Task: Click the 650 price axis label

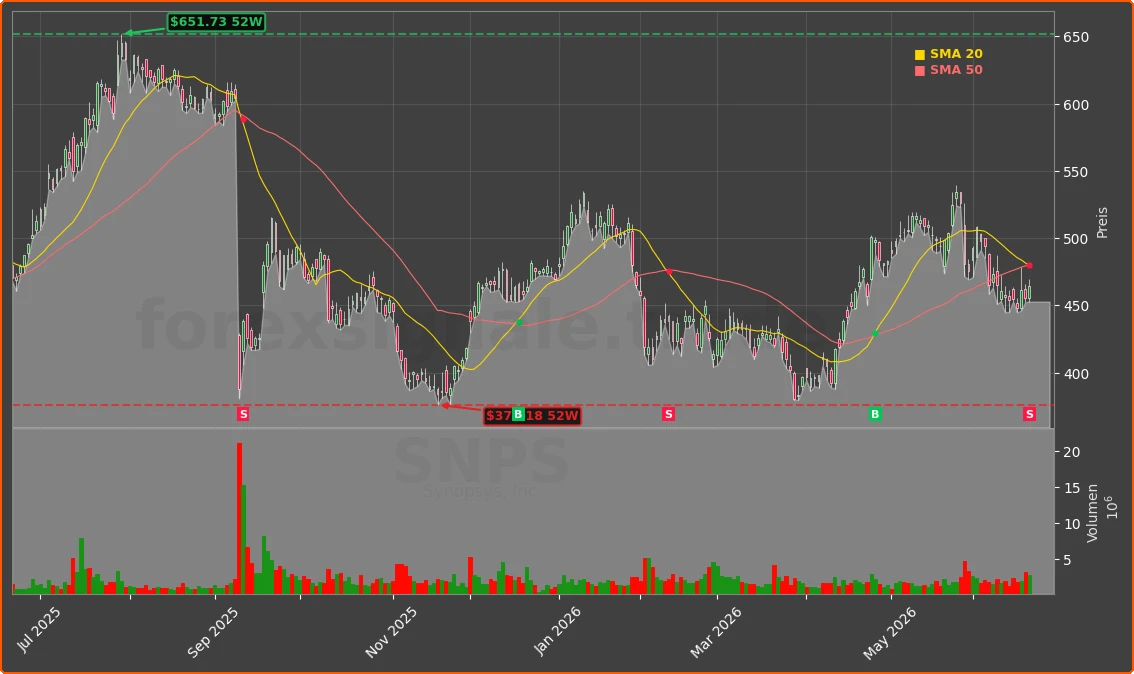Action: [x=1076, y=38]
